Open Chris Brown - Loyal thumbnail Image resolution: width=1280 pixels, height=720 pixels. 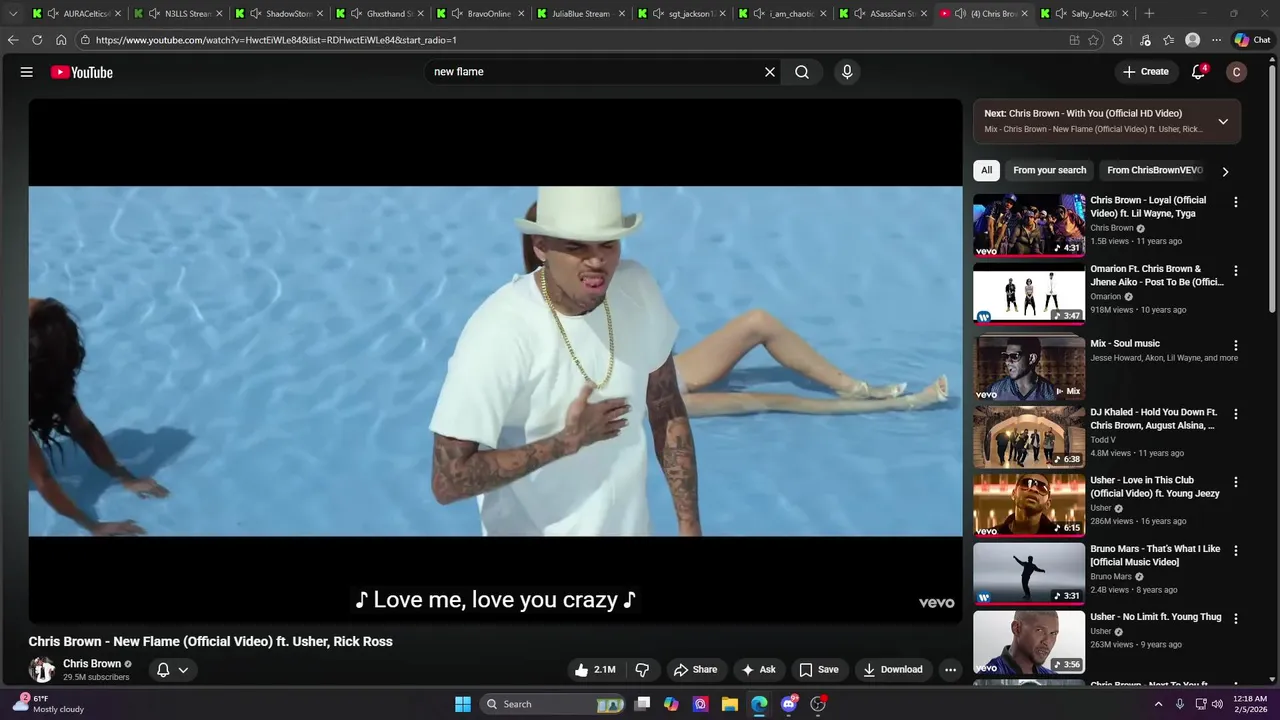pyautogui.click(x=1029, y=225)
